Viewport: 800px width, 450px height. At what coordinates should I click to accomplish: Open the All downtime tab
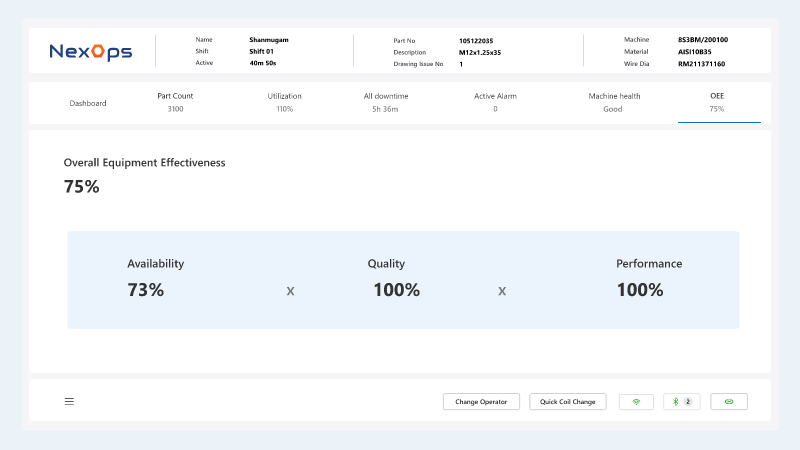point(384,102)
